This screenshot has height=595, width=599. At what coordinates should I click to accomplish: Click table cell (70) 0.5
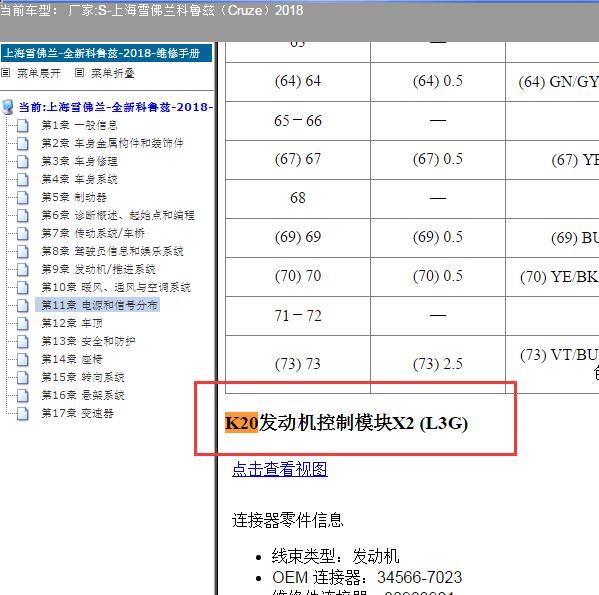click(x=438, y=276)
